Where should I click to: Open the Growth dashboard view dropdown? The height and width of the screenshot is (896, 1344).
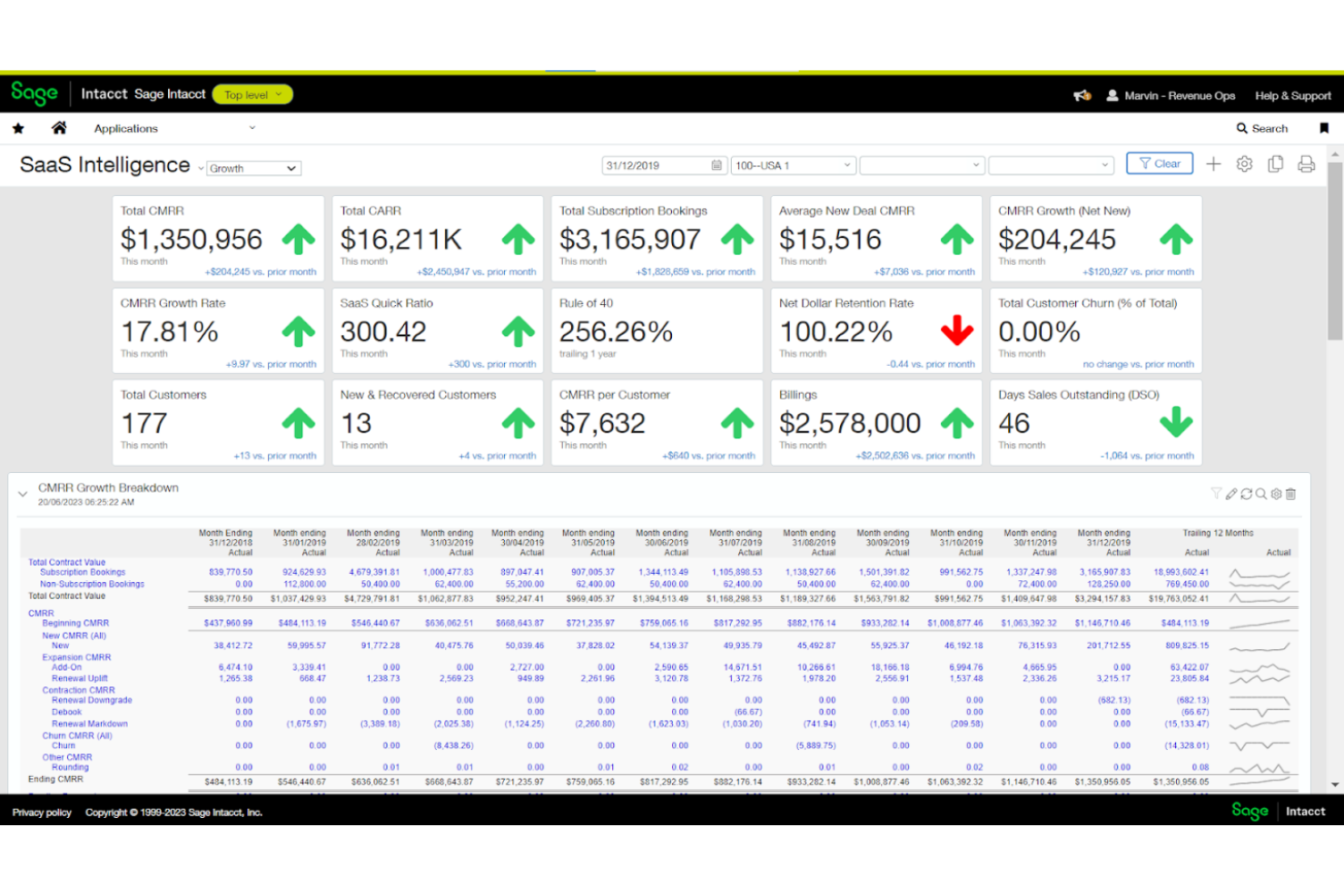[x=253, y=168]
